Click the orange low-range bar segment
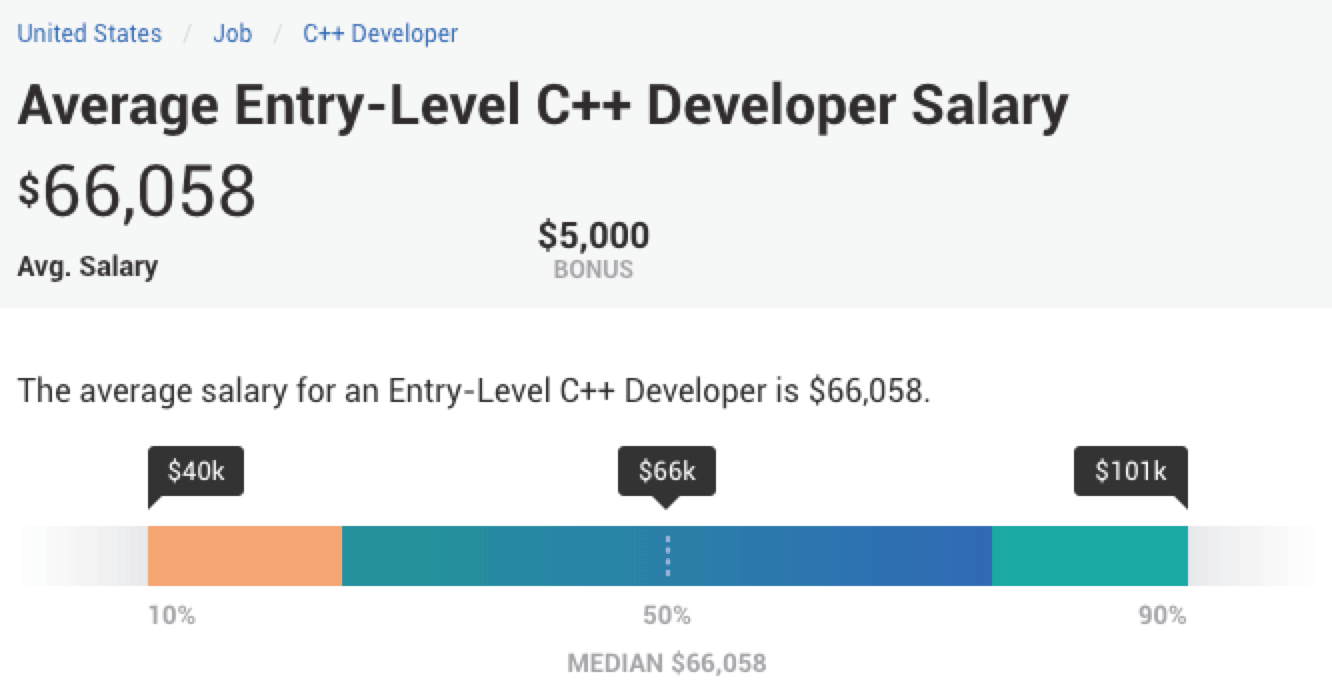Image resolution: width=1332 pixels, height=696 pixels. click(x=245, y=555)
